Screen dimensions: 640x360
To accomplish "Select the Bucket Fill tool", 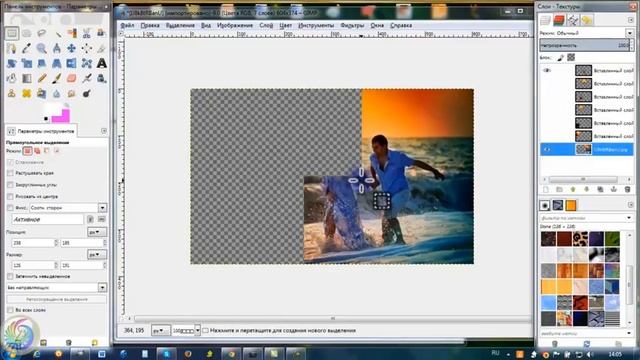I will point(12,78).
